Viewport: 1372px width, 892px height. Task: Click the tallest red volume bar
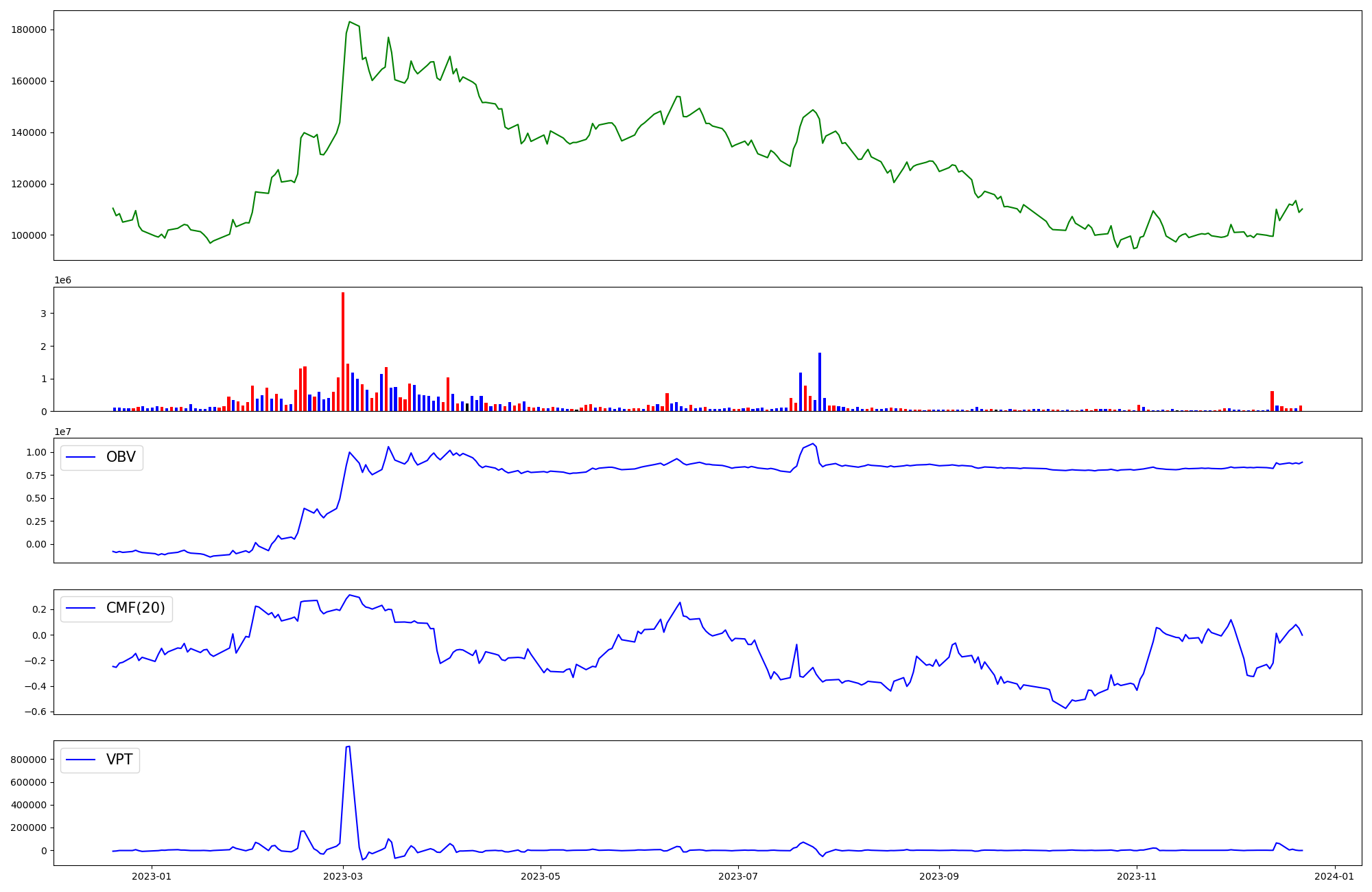(343, 351)
